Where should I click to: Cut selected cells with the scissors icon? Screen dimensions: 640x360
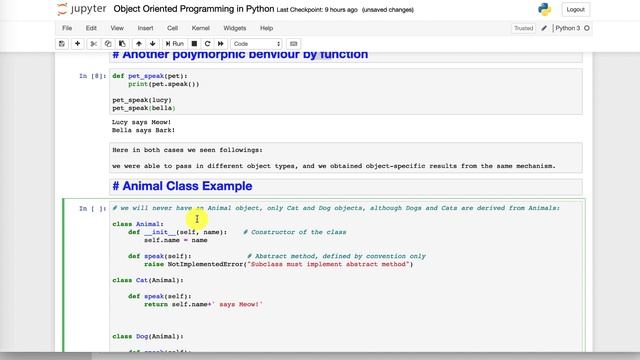tap(93, 44)
